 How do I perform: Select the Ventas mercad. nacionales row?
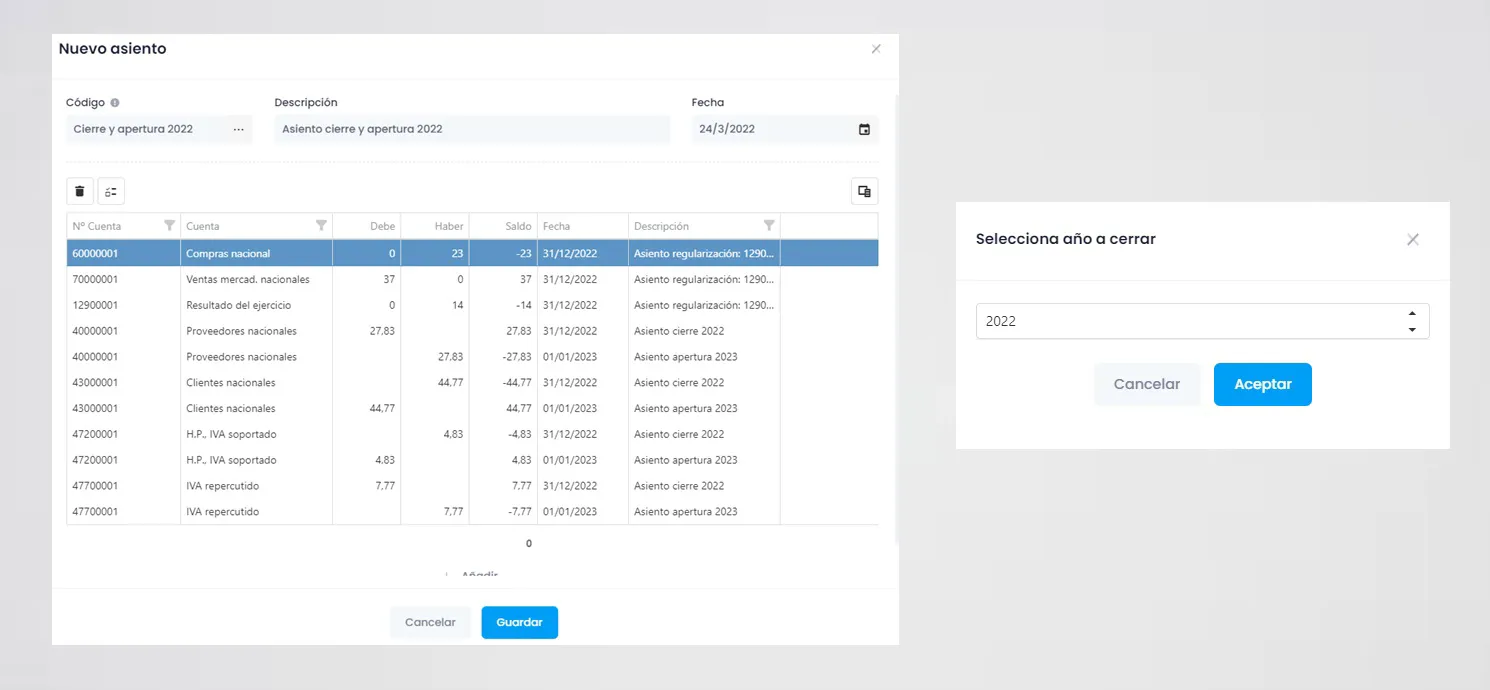pyautogui.click(x=472, y=279)
